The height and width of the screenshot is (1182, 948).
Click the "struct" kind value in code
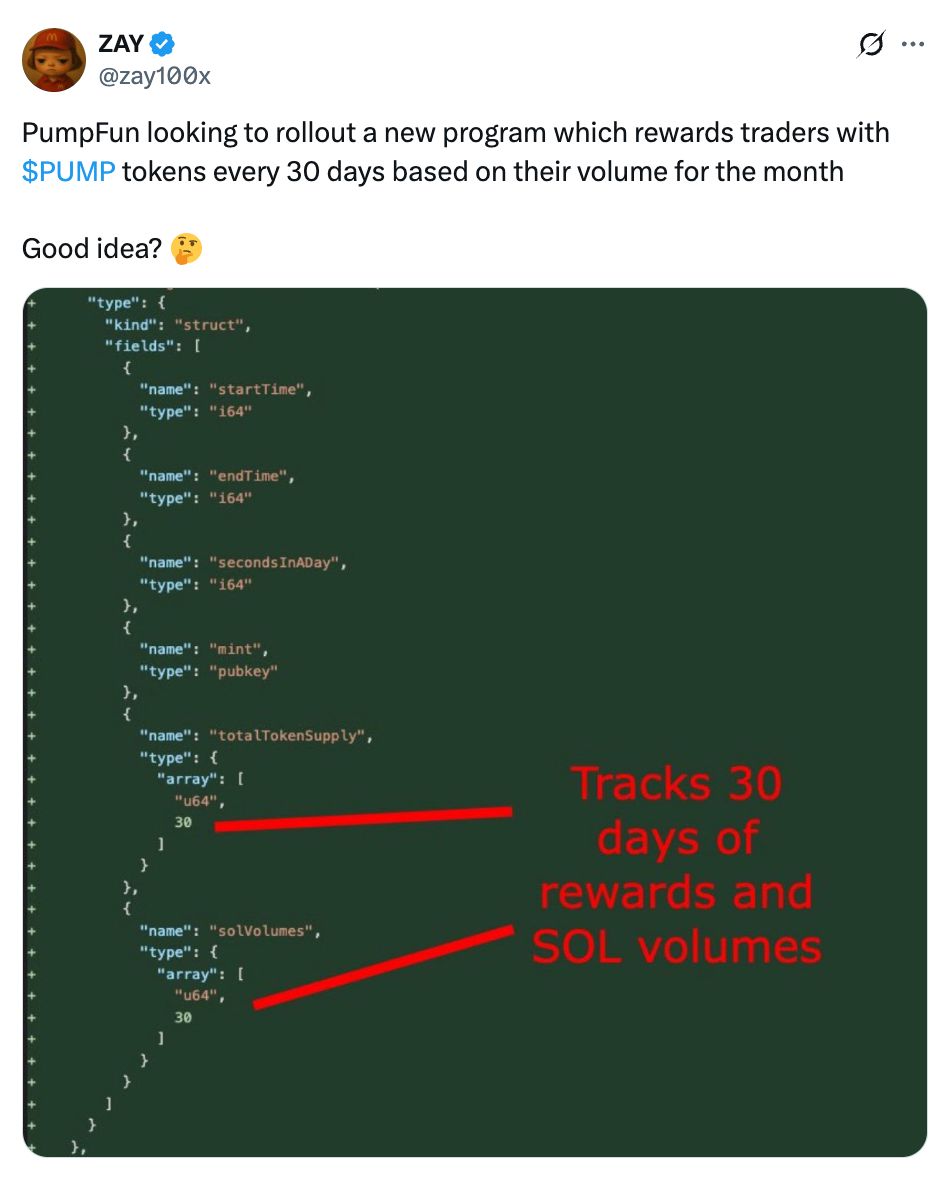(209, 325)
